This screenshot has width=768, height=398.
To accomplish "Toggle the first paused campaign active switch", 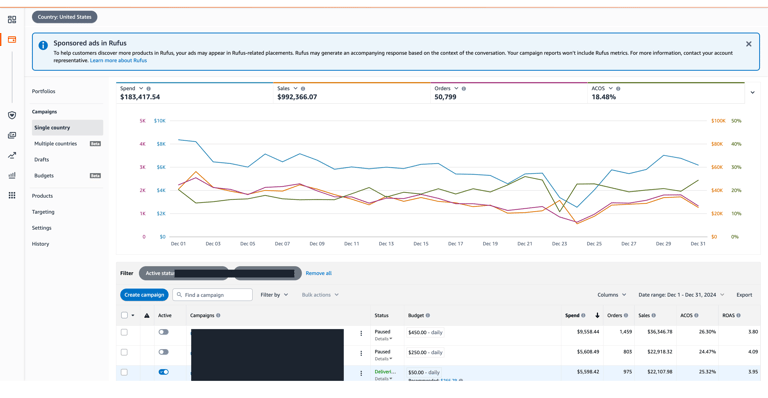I will coord(164,332).
